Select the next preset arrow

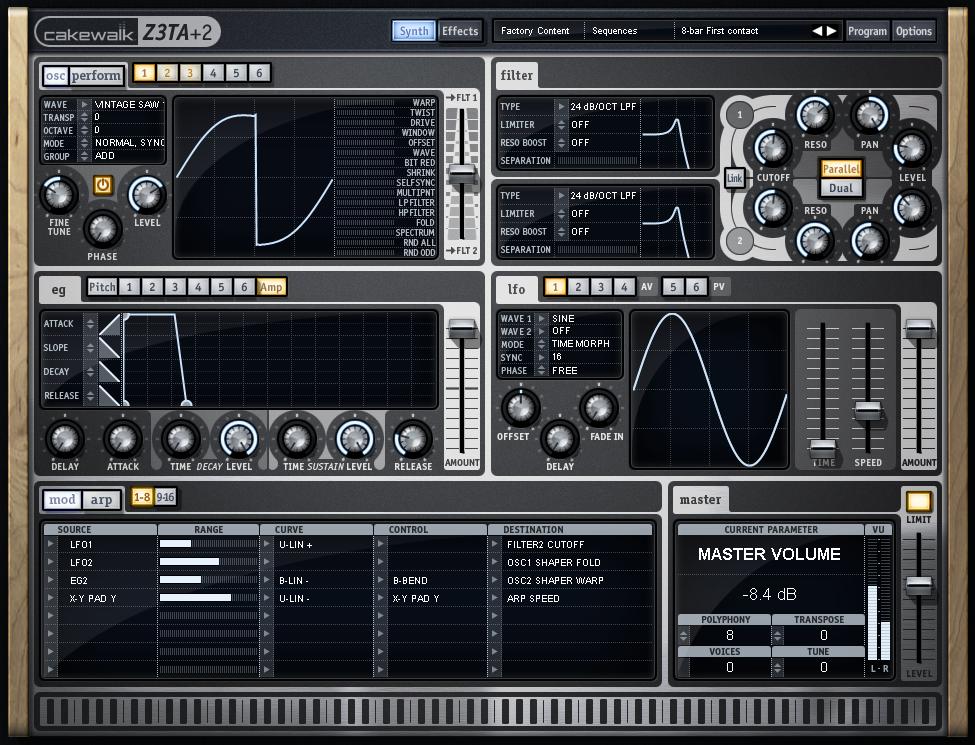(832, 31)
